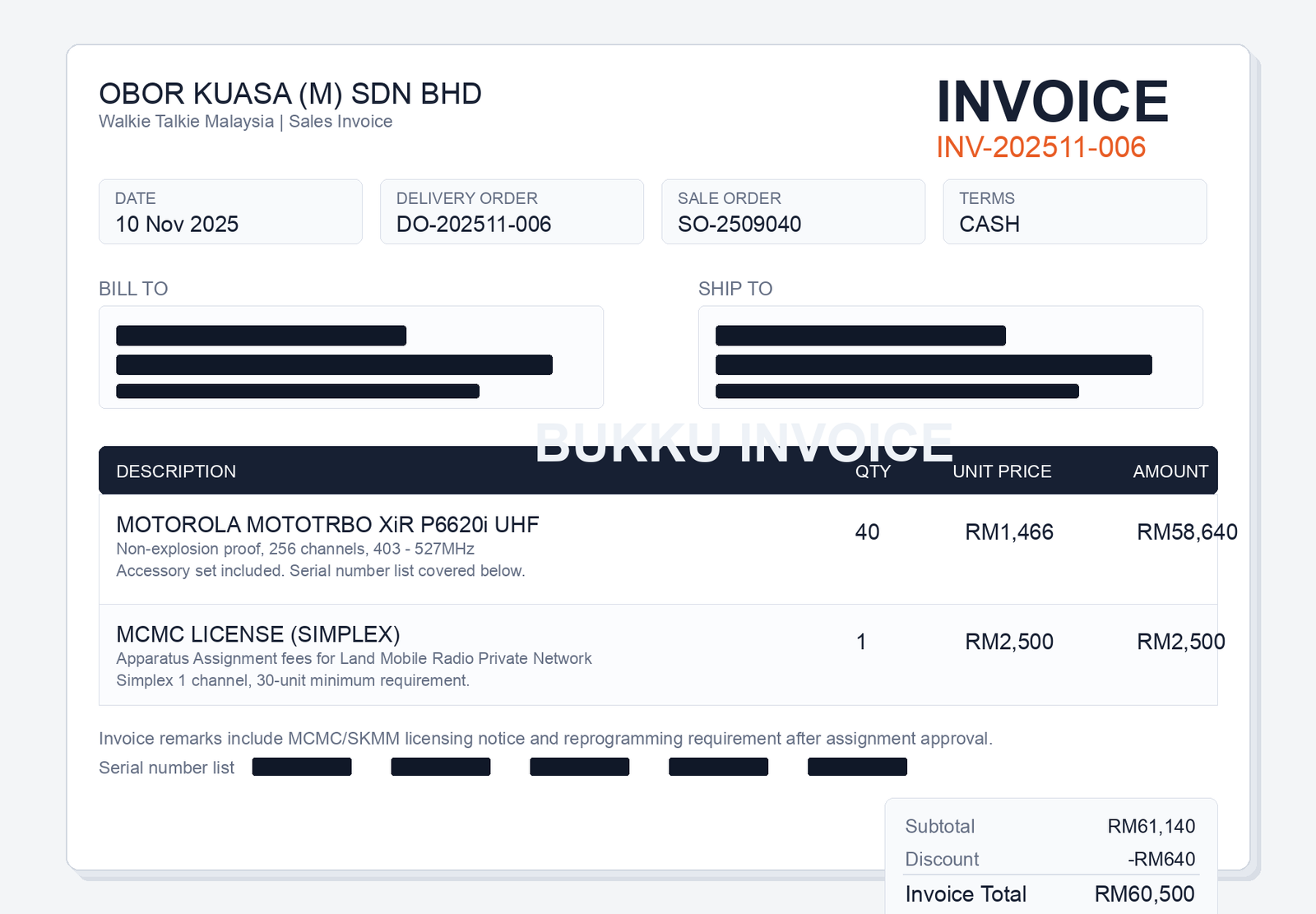Click the company name OBOR KUASA (M) SDN BHD

click(290, 94)
